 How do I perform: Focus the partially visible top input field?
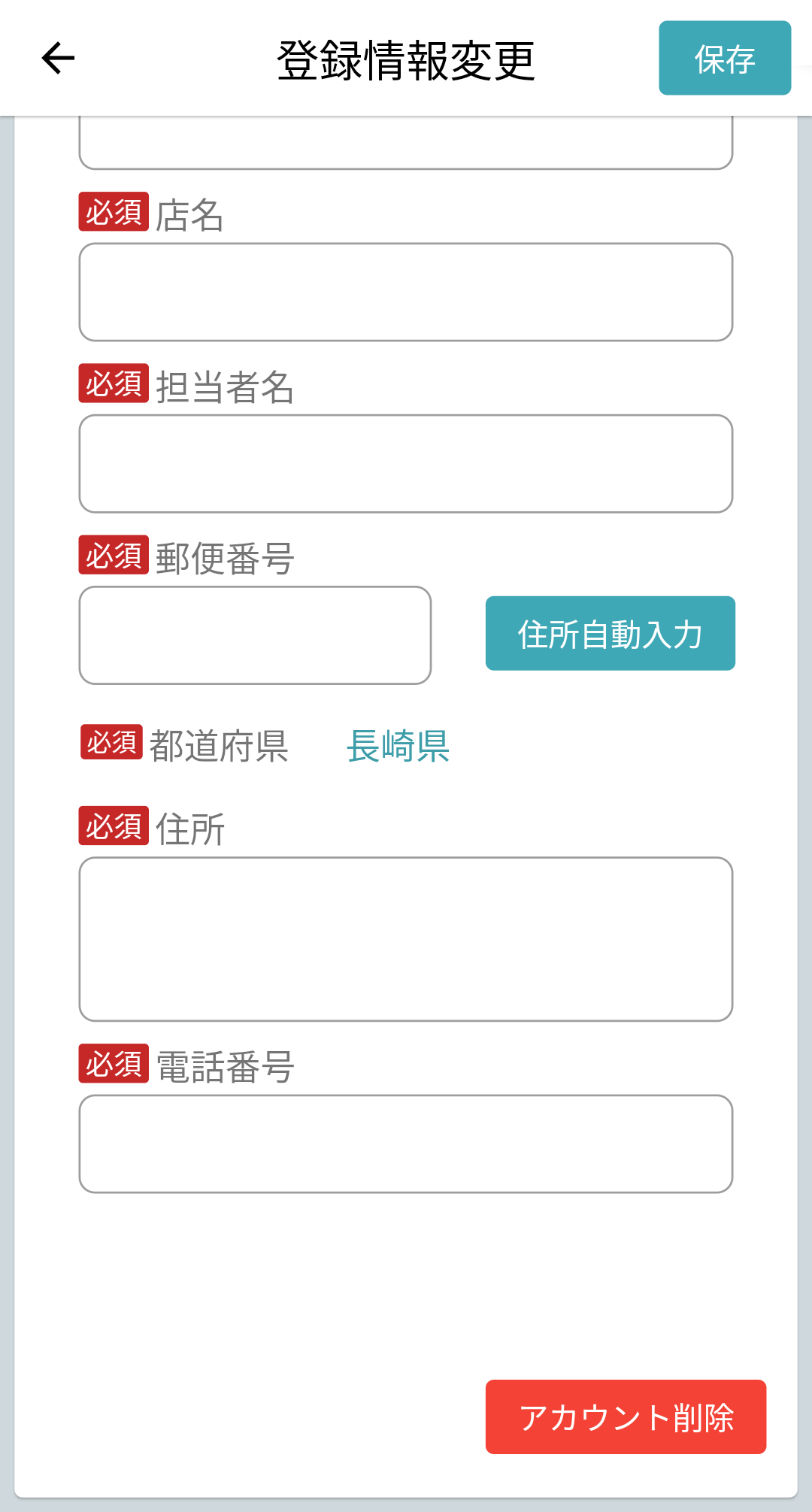pyautogui.click(x=406, y=143)
